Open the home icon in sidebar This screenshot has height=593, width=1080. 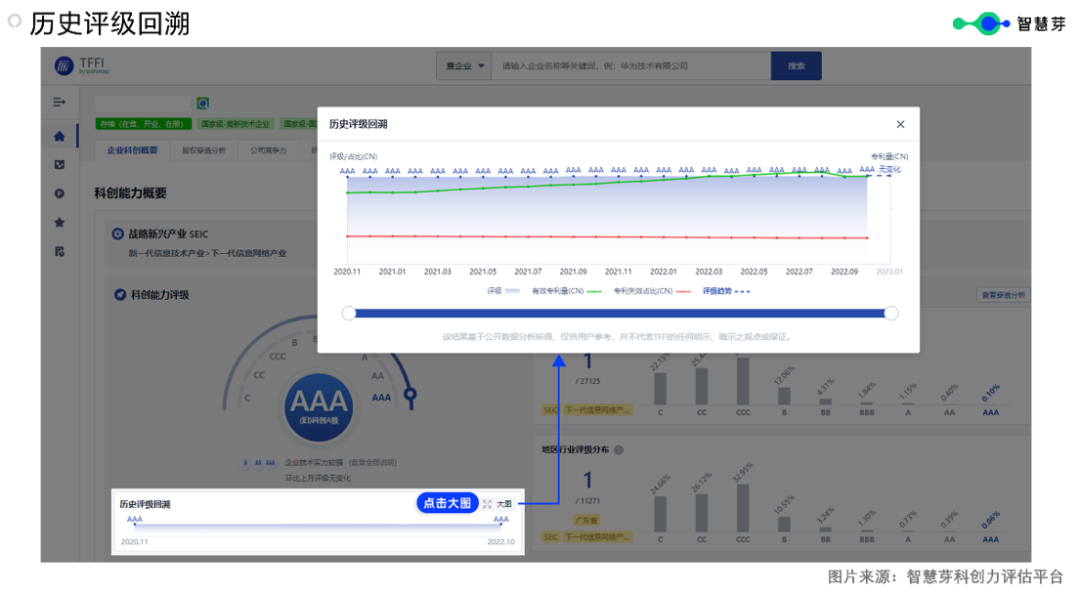click(60, 136)
